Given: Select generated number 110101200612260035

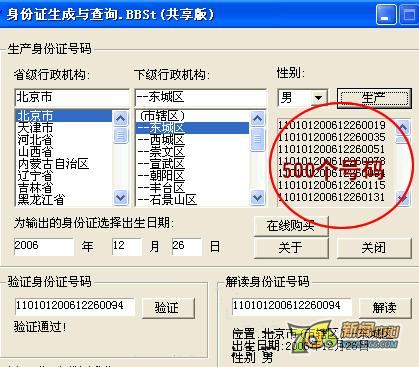Looking at the screenshot, I should 332,137.
